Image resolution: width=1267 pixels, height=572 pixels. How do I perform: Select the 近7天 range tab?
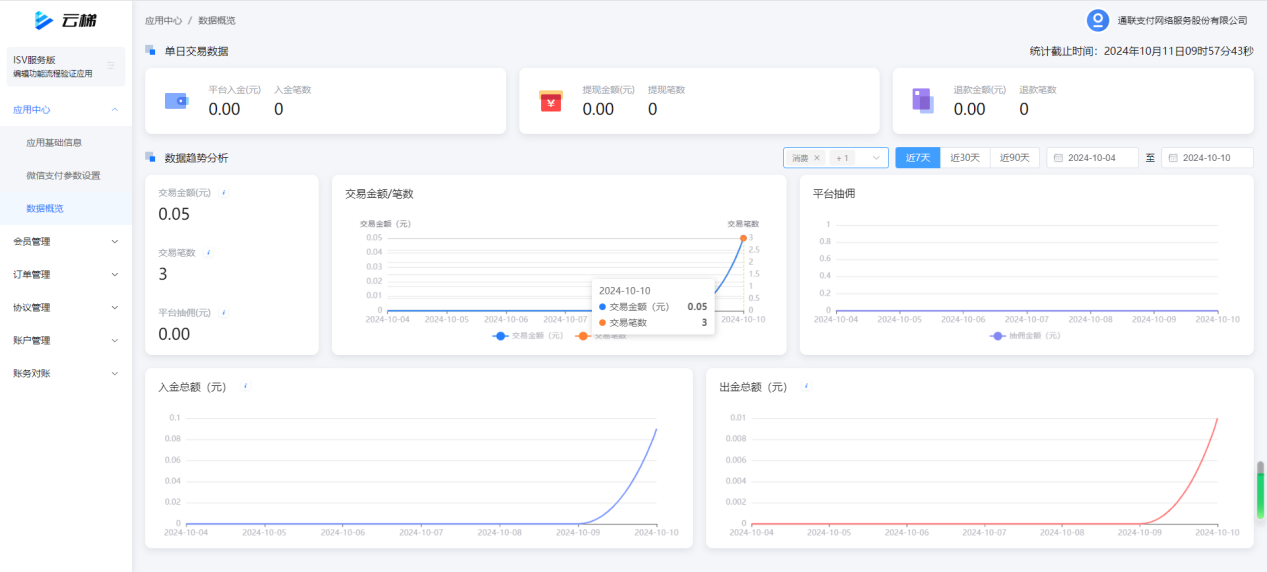pos(918,158)
